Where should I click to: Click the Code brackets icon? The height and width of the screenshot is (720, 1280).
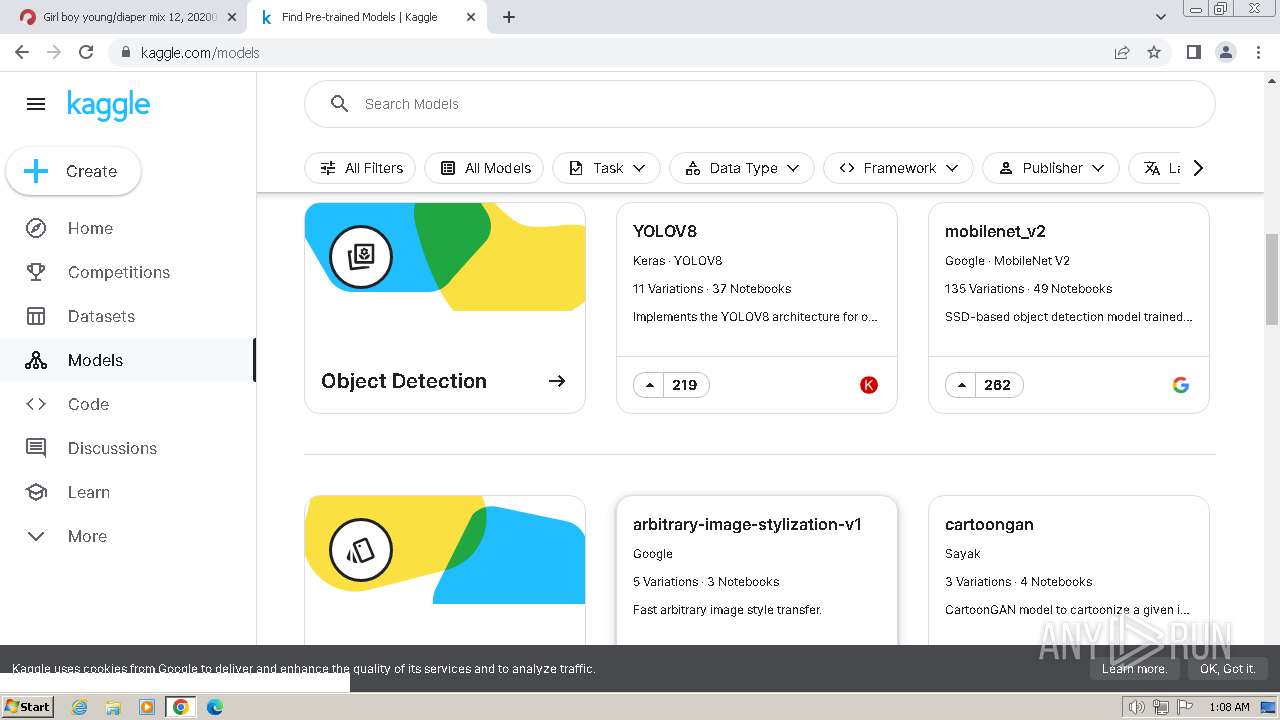[x=36, y=404]
